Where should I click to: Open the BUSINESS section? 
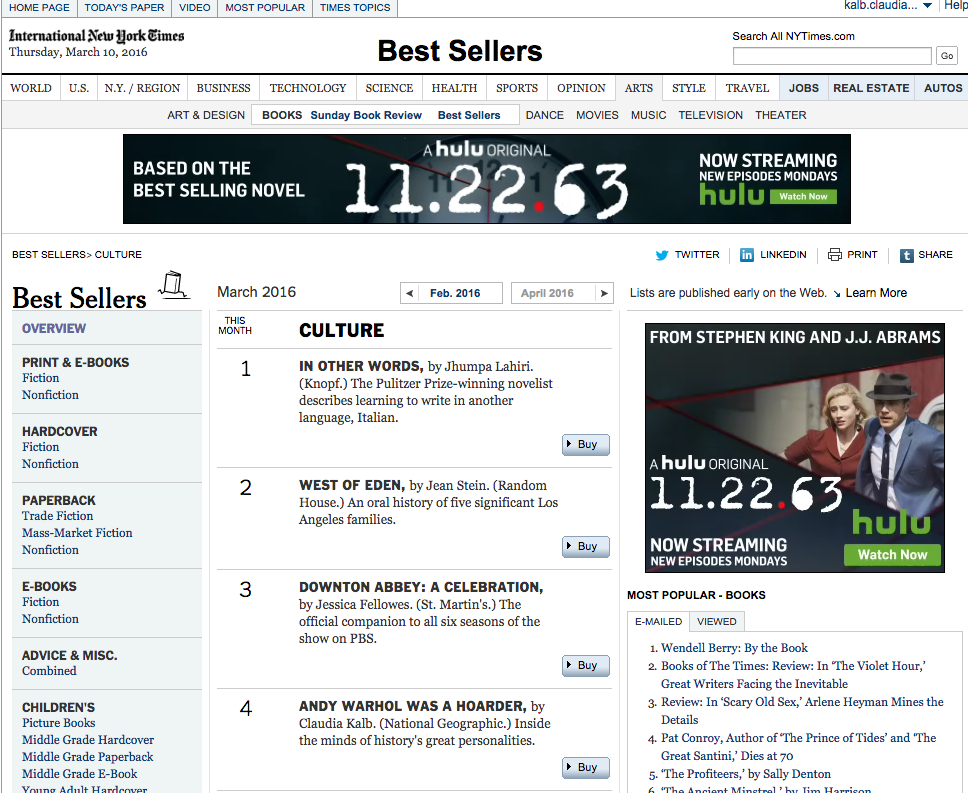tap(223, 88)
